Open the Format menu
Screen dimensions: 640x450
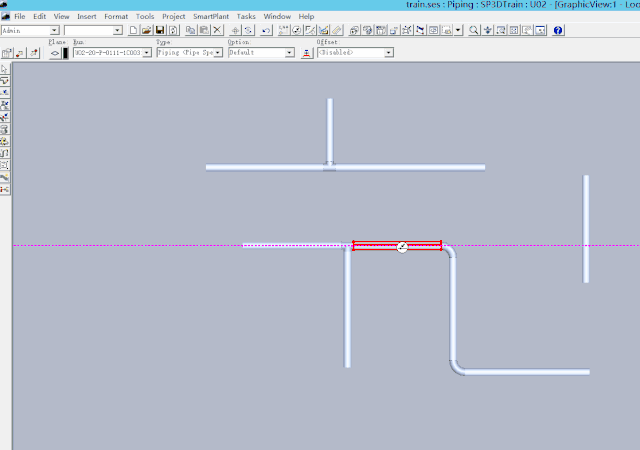tap(116, 16)
